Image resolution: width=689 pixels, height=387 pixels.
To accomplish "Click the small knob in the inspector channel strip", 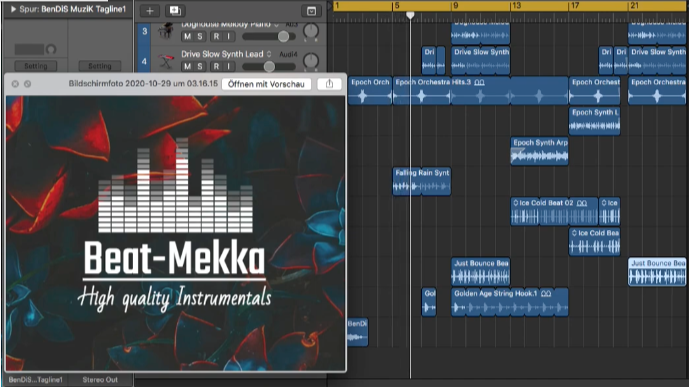I will (51, 49).
